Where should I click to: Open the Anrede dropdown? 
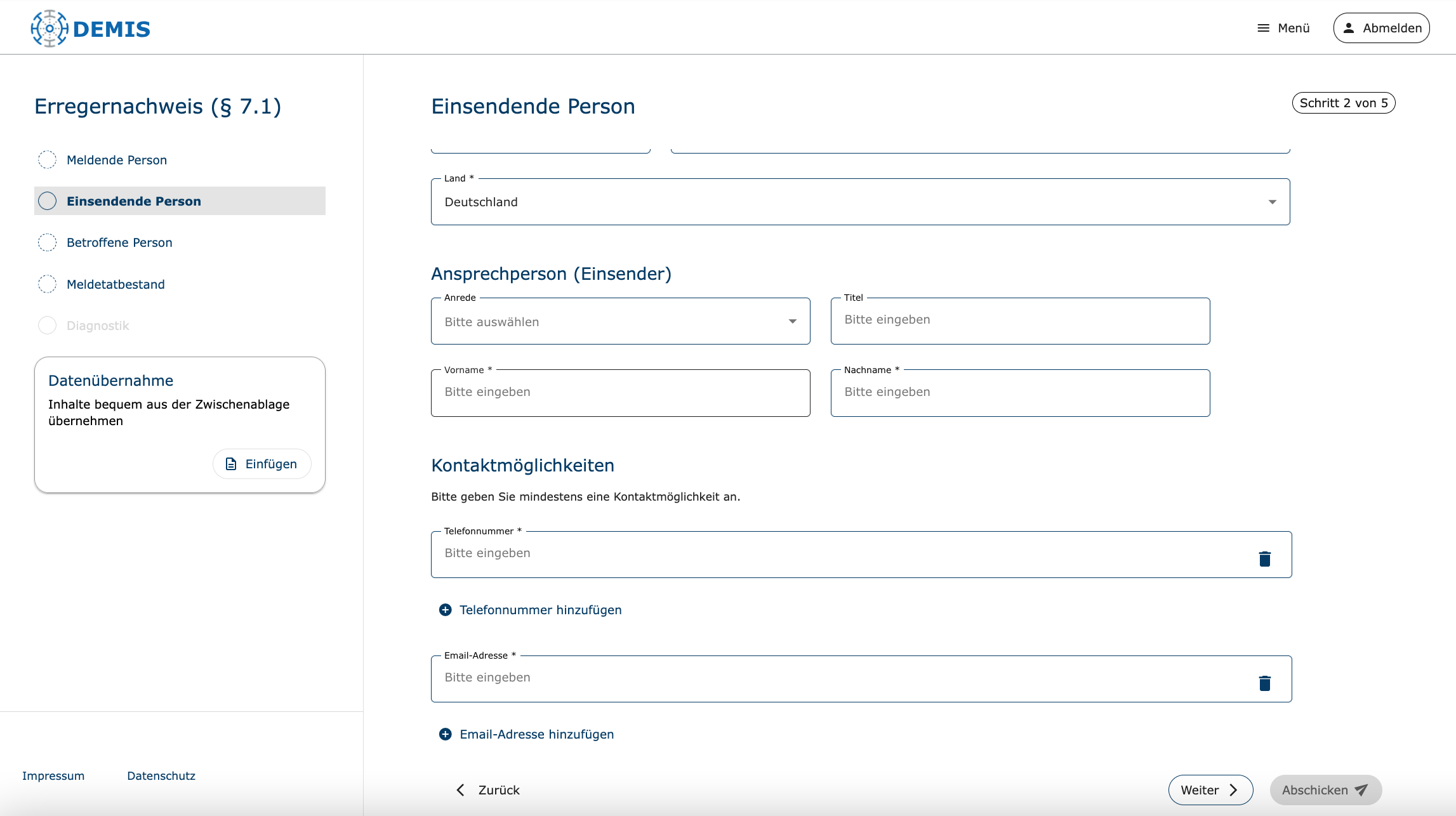point(620,322)
